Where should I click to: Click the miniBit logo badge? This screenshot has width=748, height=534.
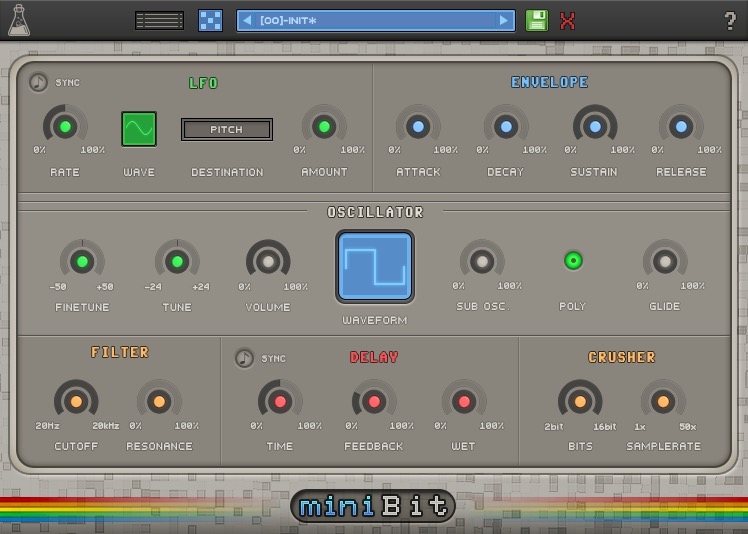pyautogui.click(x=373, y=506)
